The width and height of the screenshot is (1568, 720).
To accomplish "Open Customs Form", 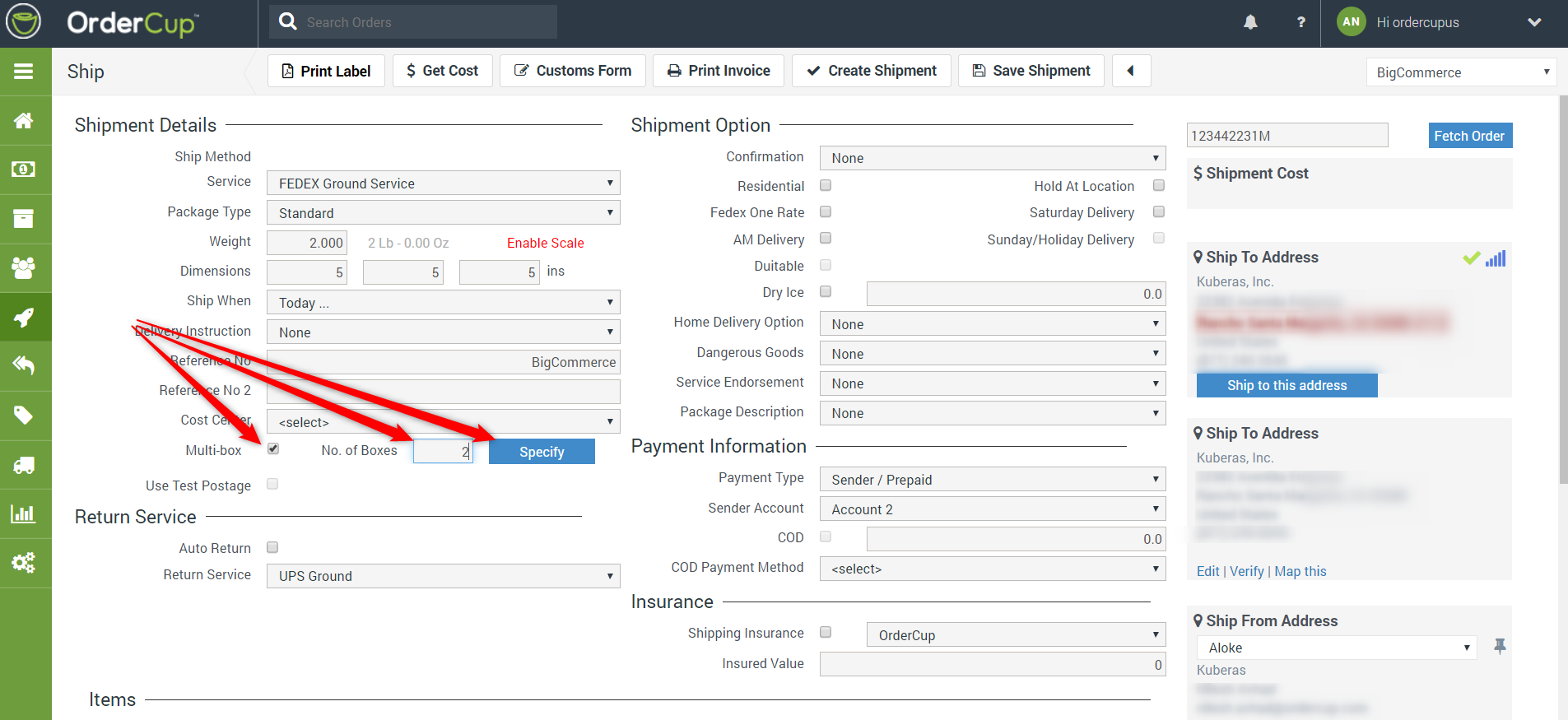I will pyautogui.click(x=573, y=71).
